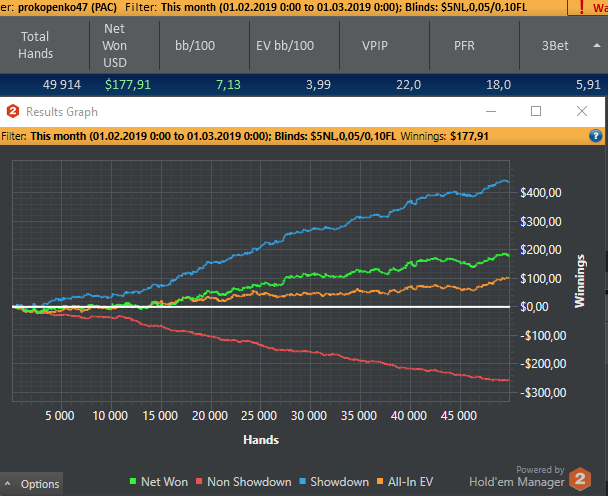Select the 5,91 3Bet value
The height and width of the screenshot is (496, 608).
pyautogui.click(x=588, y=85)
